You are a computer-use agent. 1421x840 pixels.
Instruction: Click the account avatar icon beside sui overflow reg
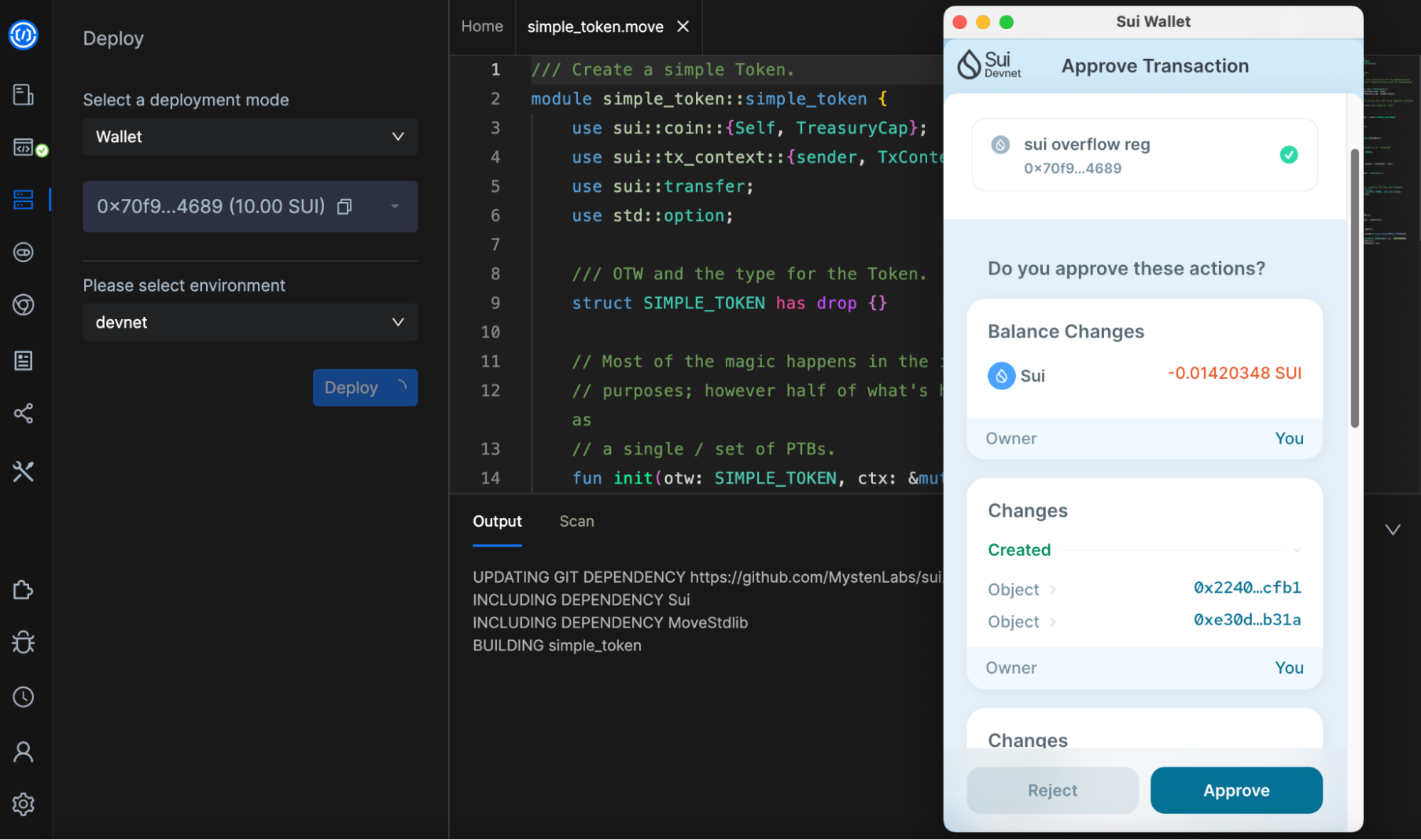point(1000,145)
